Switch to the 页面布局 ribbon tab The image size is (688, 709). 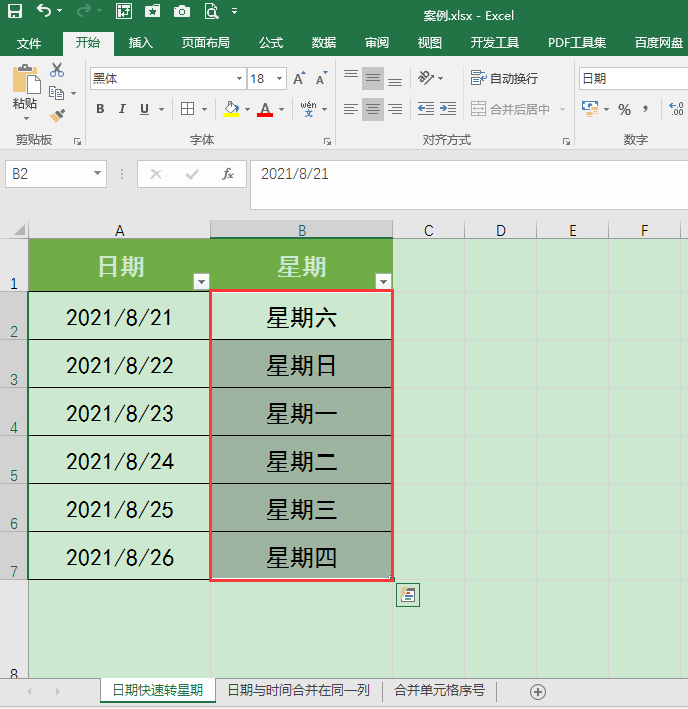click(x=206, y=43)
